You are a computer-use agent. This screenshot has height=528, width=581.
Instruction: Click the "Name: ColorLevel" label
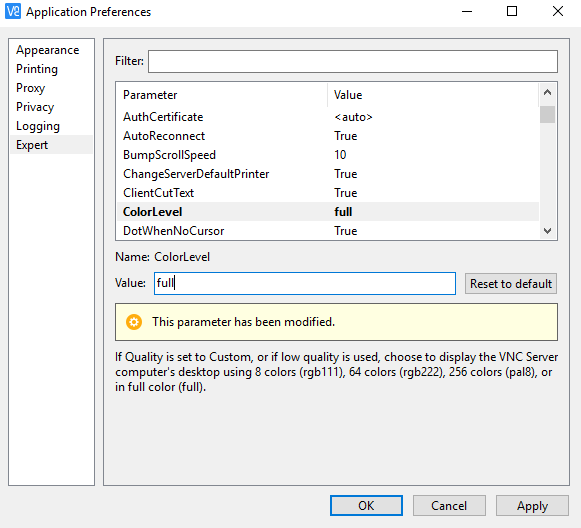click(x=162, y=257)
